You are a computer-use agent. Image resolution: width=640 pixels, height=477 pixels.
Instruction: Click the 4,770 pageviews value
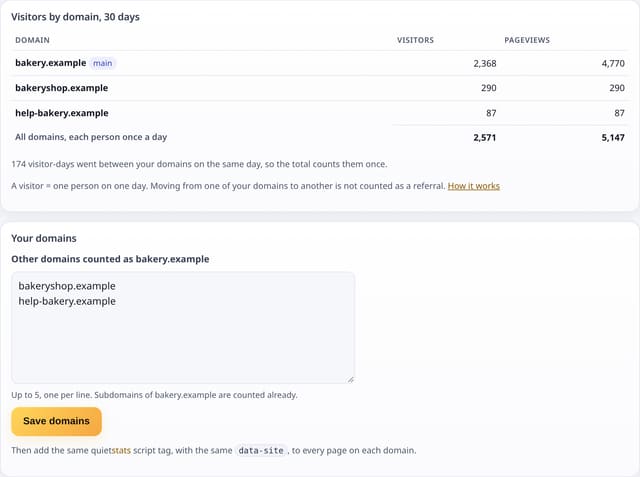pos(613,63)
